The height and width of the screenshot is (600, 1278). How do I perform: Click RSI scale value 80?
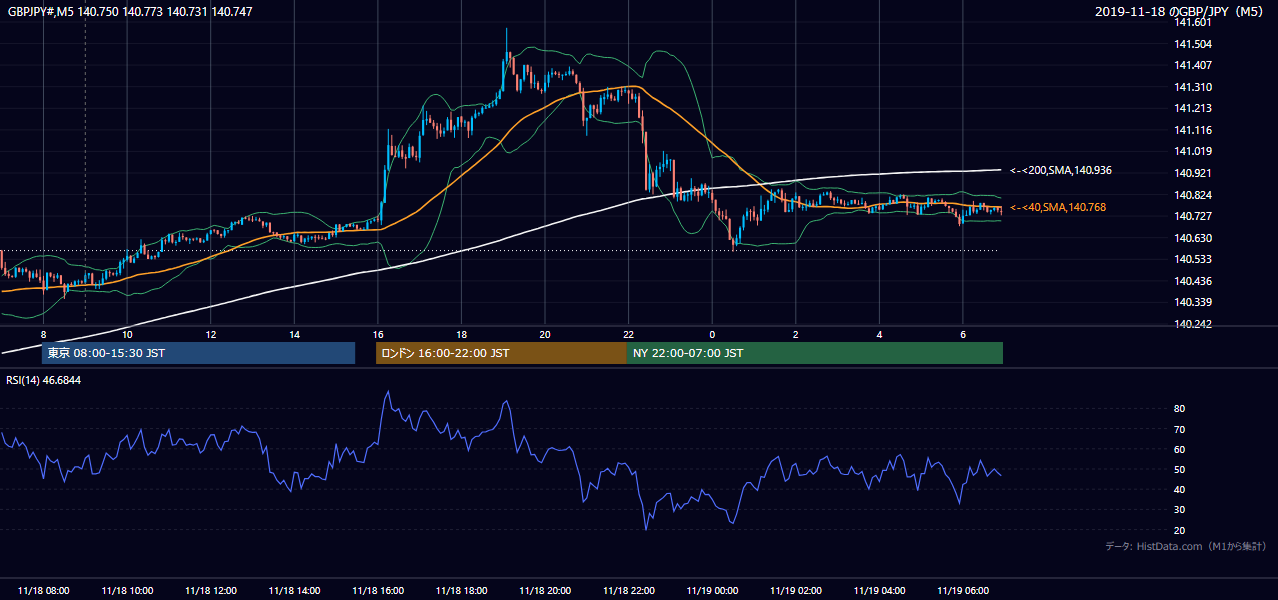tap(1180, 409)
